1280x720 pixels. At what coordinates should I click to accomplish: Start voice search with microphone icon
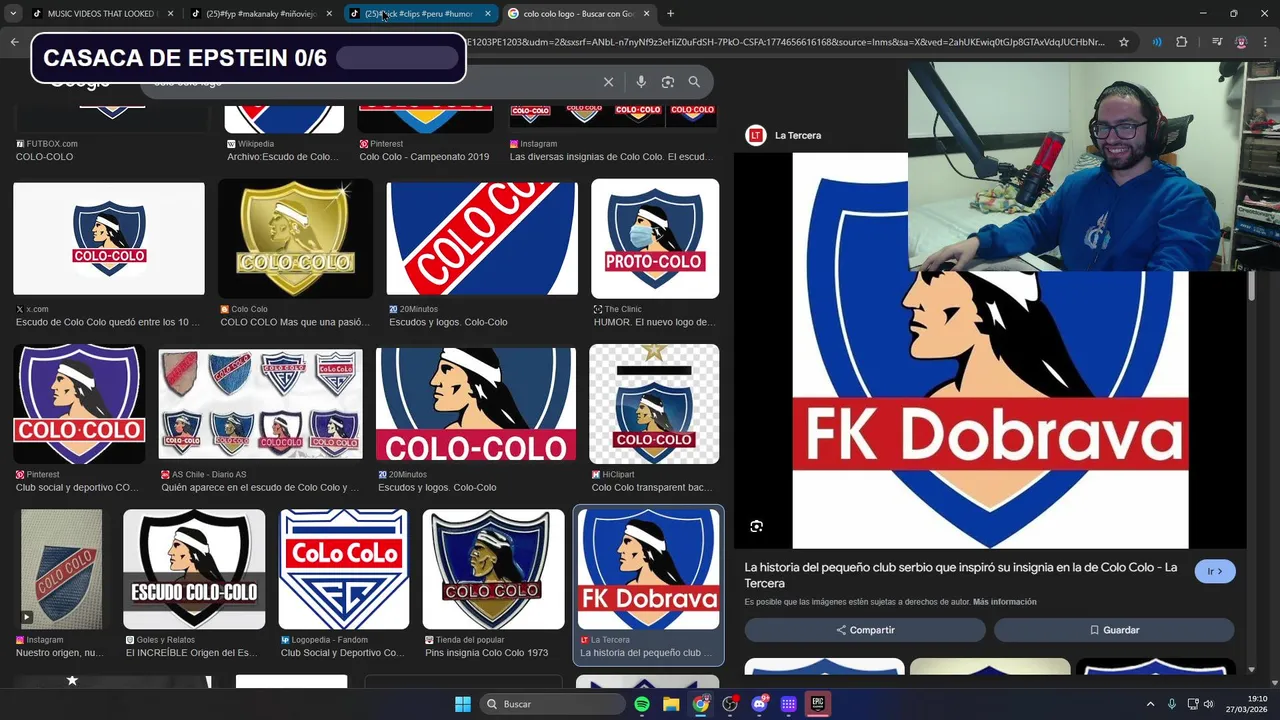tap(641, 82)
